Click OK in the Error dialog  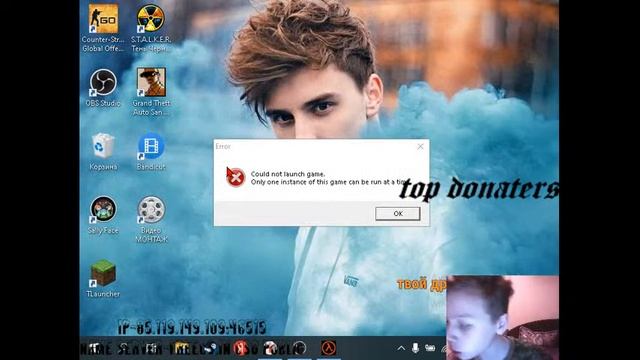click(x=398, y=213)
